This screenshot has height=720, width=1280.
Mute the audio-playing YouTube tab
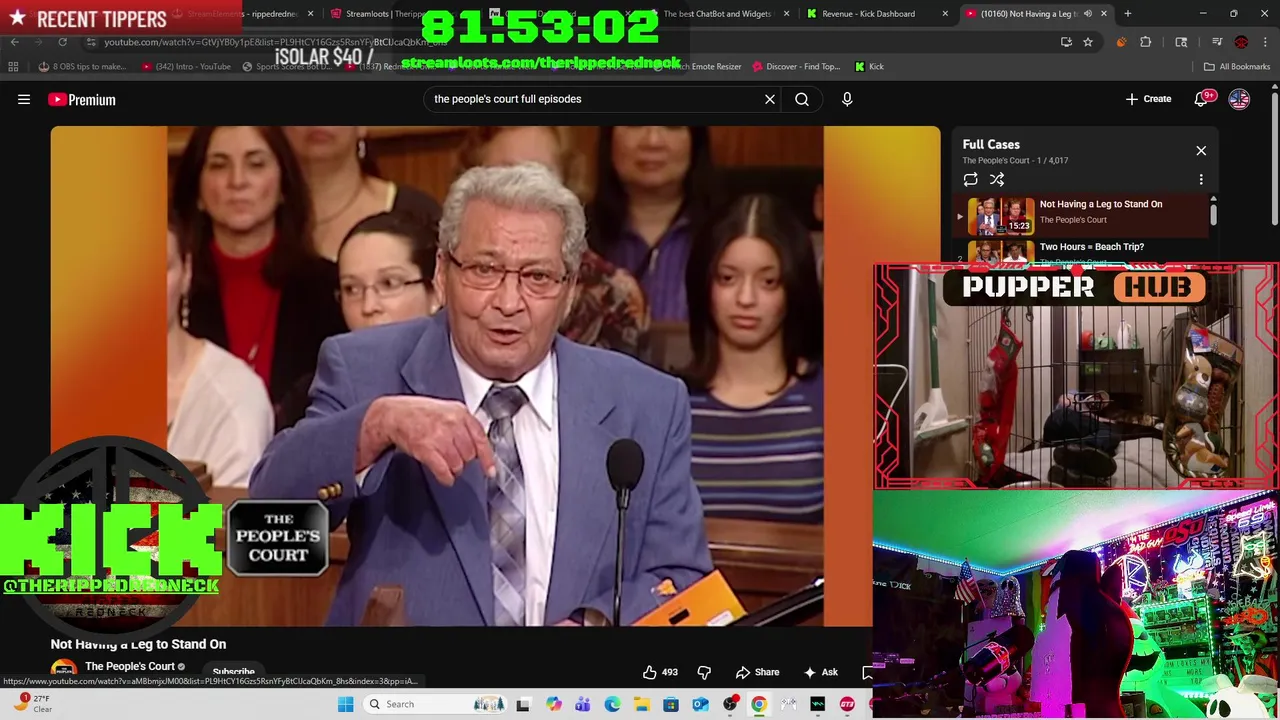[1087, 14]
